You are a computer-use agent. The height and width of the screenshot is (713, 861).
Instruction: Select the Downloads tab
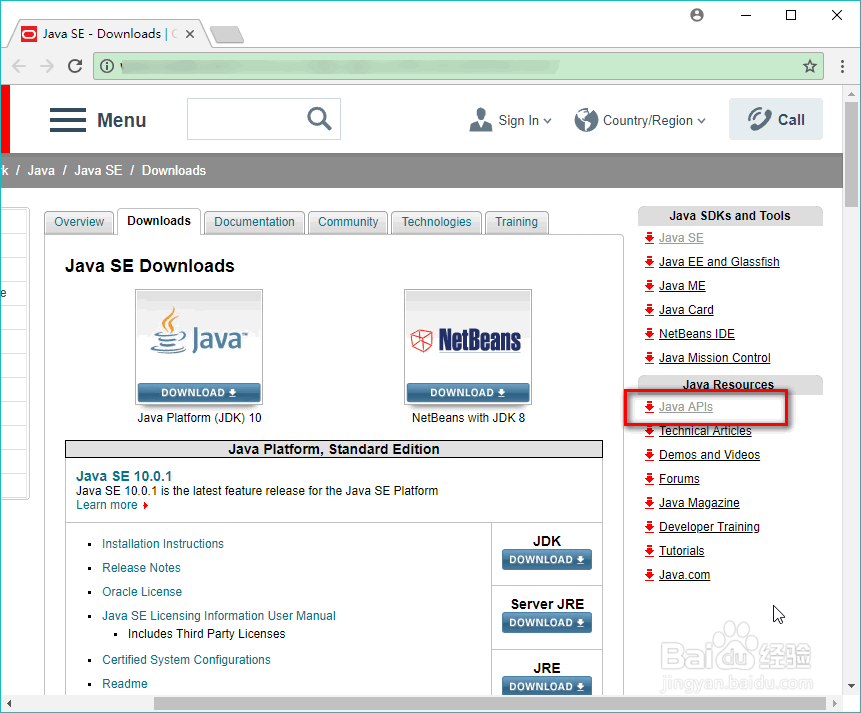(159, 221)
